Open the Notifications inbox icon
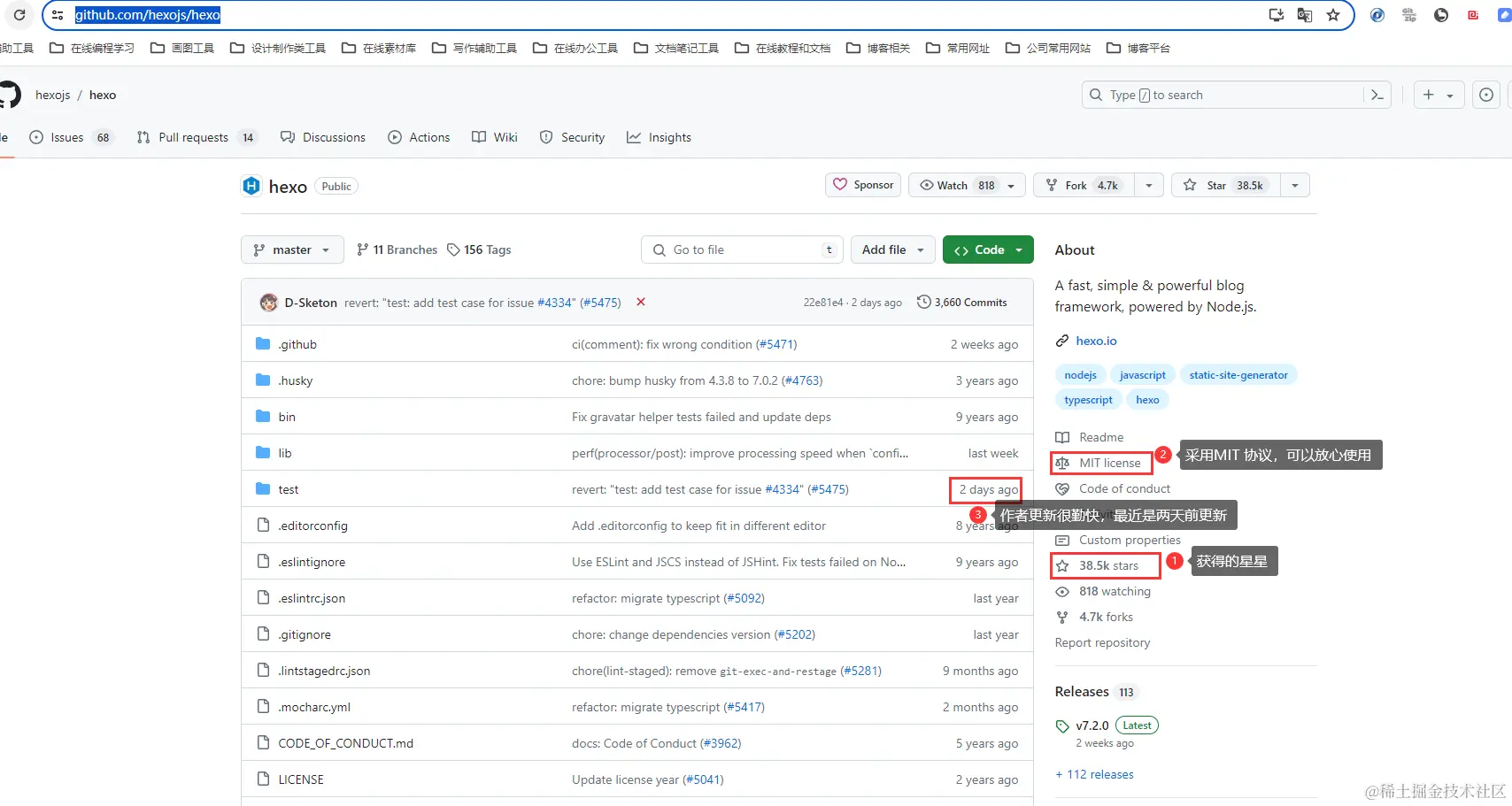Viewport: 1512px width, 806px height. (1485, 95)
